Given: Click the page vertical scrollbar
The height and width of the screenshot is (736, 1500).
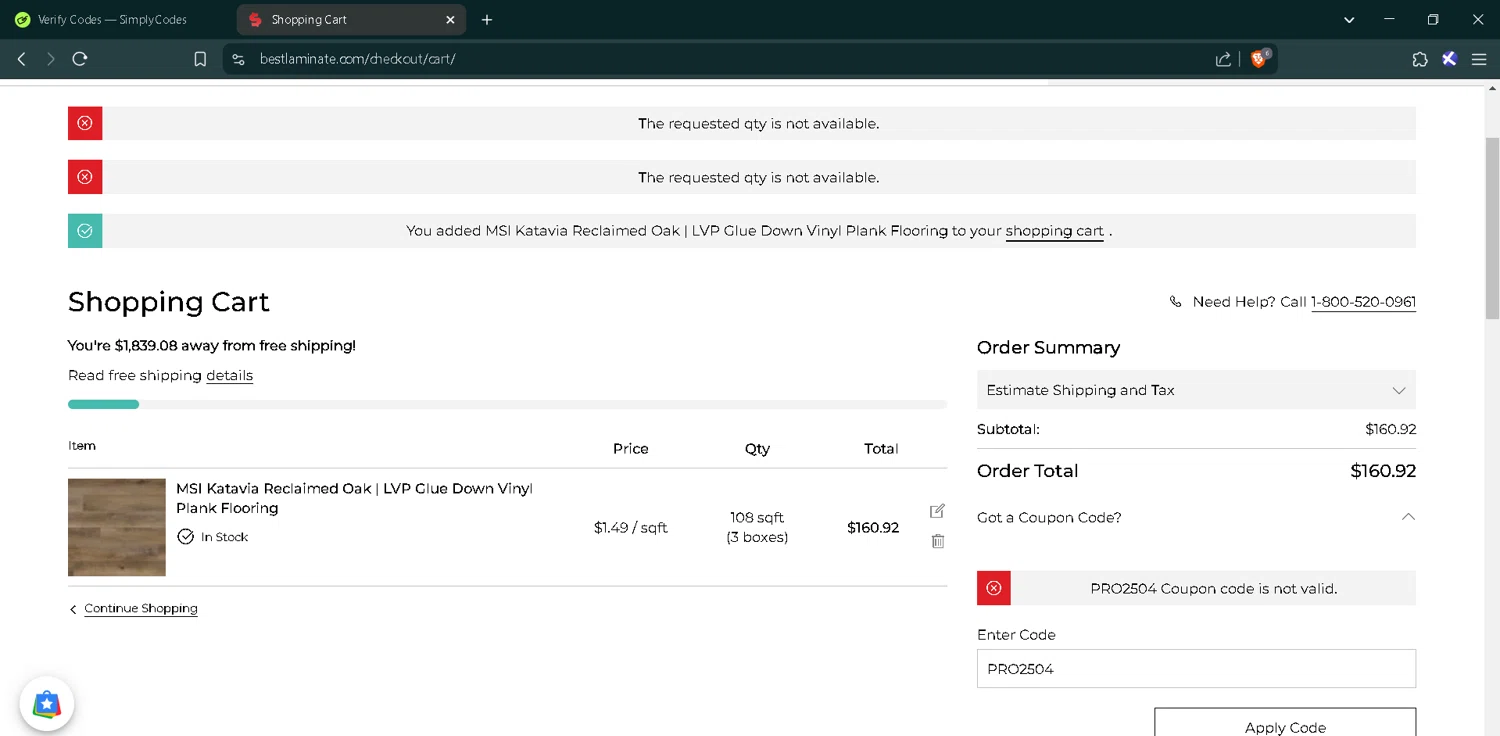Looking at the screenshot, I should point(1492,227).
